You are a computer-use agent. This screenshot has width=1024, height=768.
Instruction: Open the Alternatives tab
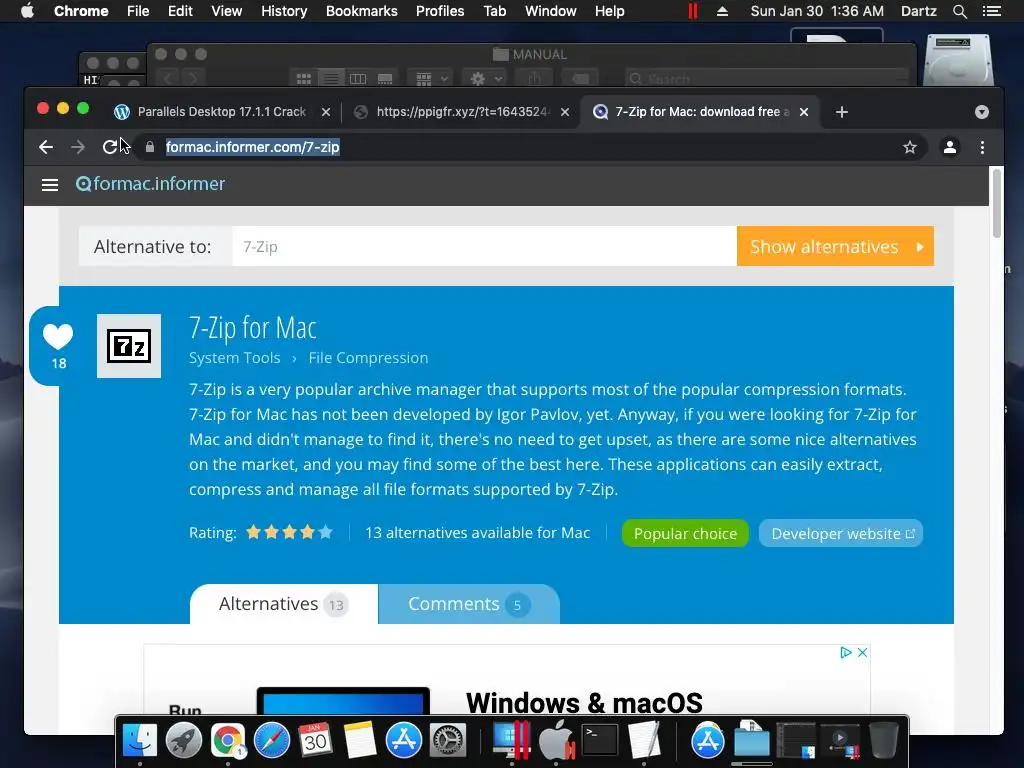pyautogui.click(x=283, y=604)
